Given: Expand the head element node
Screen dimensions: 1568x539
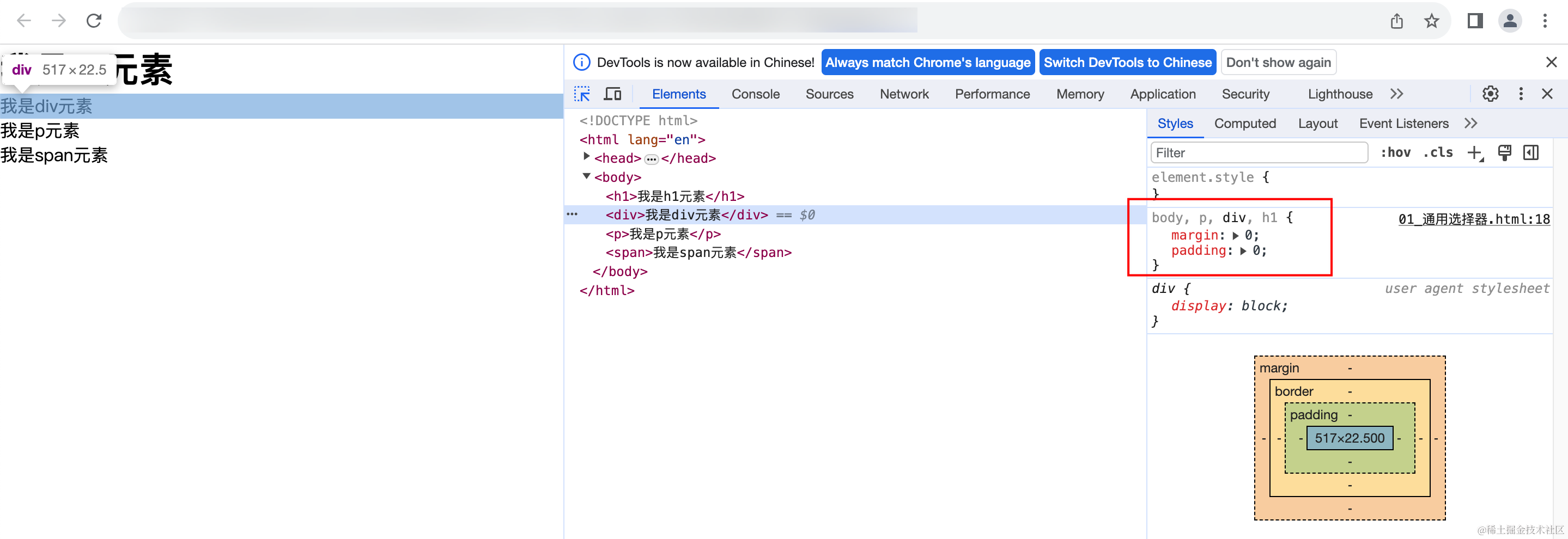Looking at the screenshot, I should pyautogui.click(x=587, y=156).
